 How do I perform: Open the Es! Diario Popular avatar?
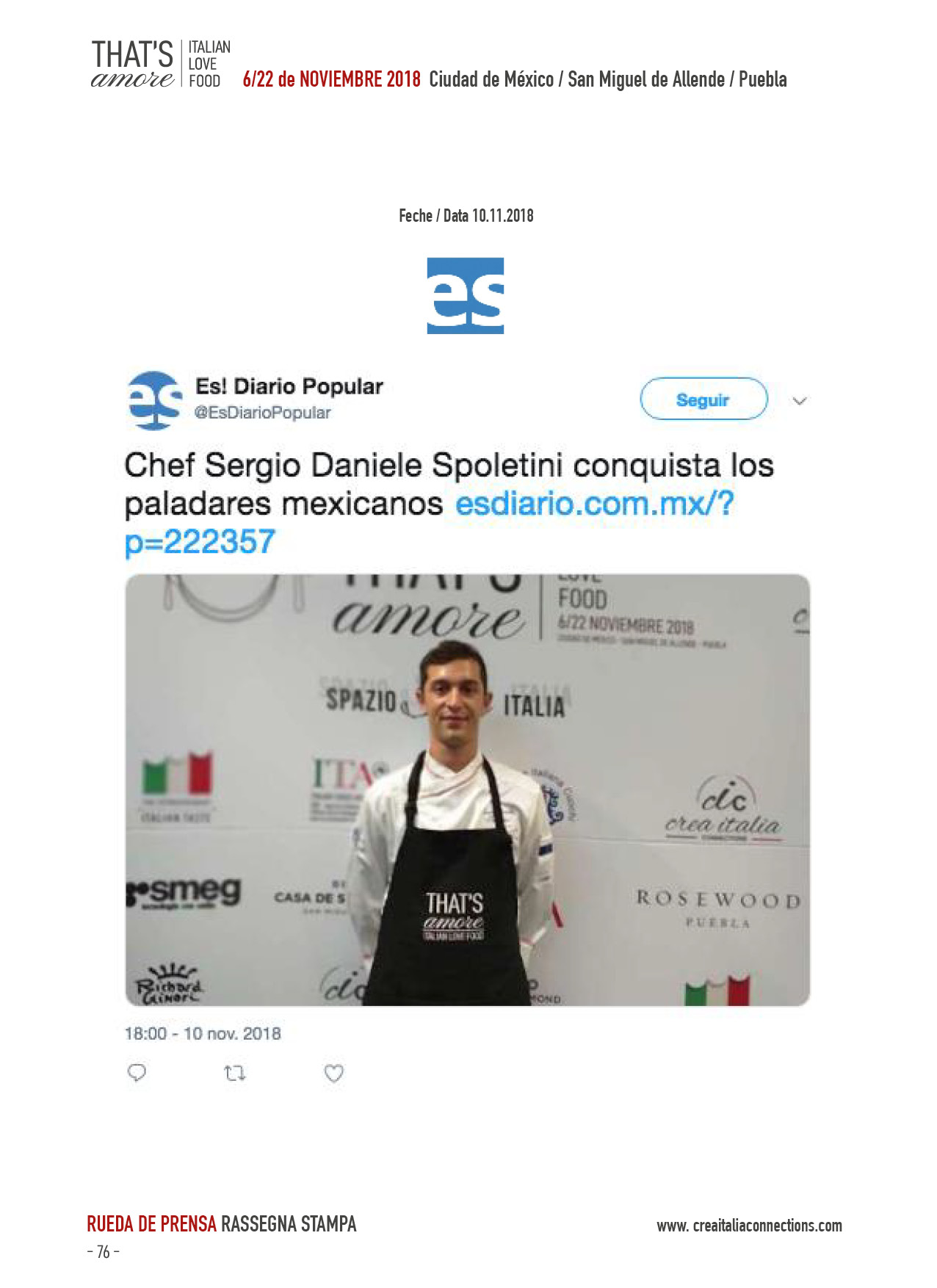click(x=154, y=400)
